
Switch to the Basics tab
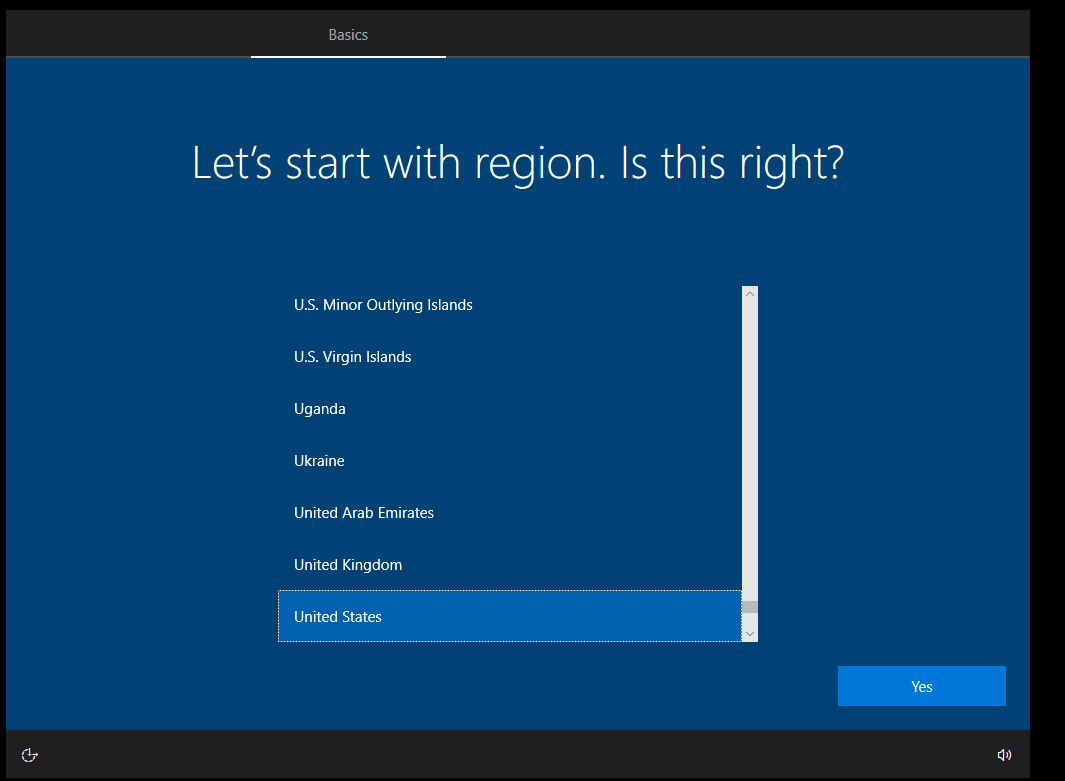click(x=348, y=35)
